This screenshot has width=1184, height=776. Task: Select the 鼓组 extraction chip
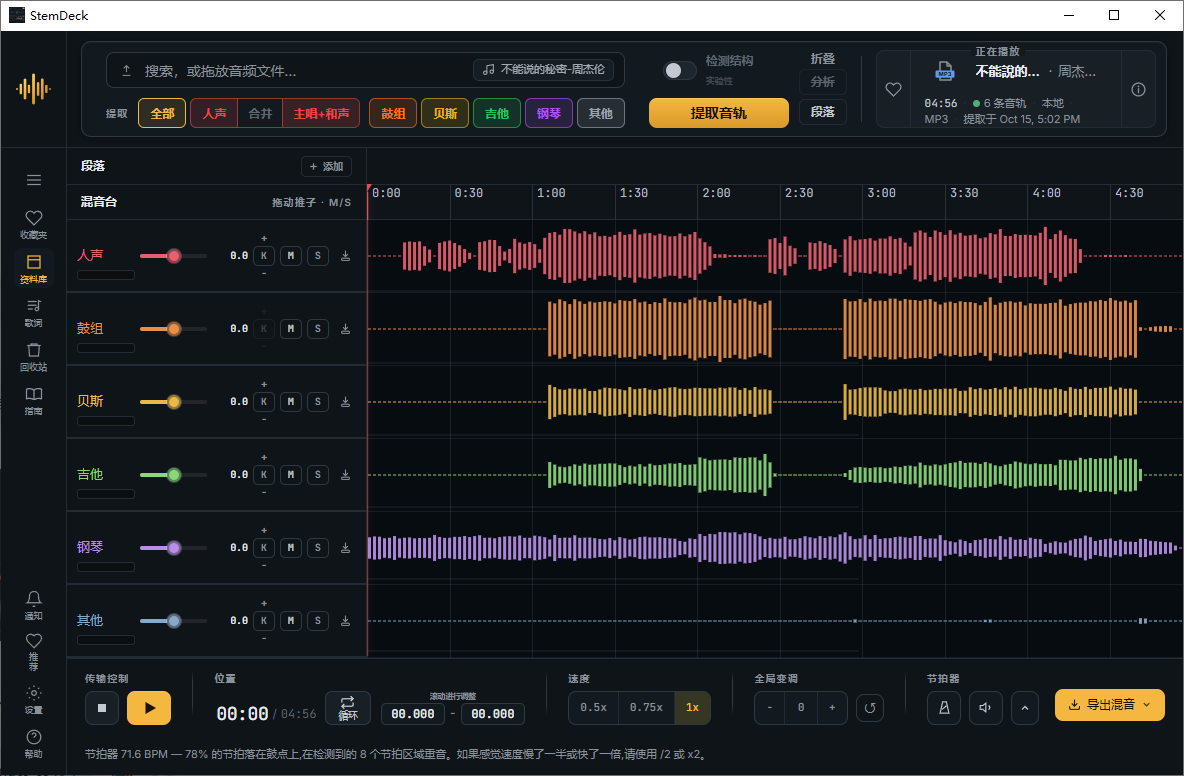click(393, 113)
